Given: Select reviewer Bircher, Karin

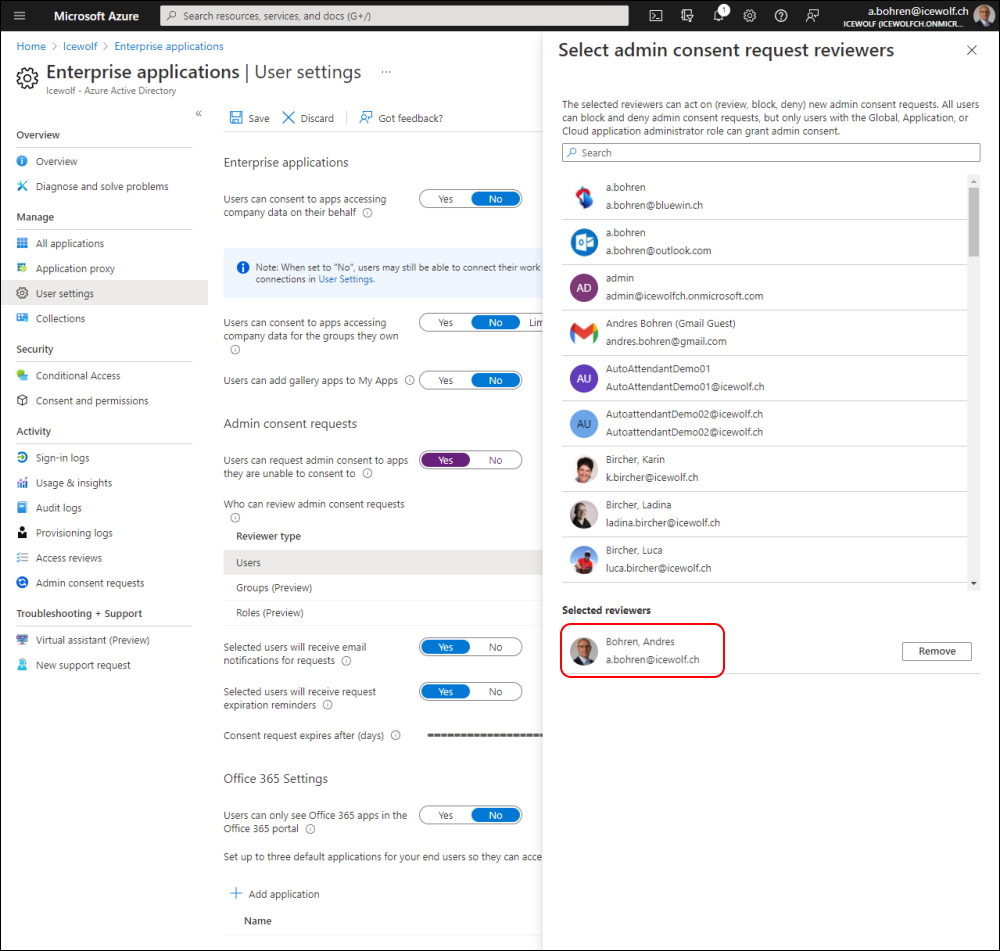Looking at the screenshot, I should point(764,468).
